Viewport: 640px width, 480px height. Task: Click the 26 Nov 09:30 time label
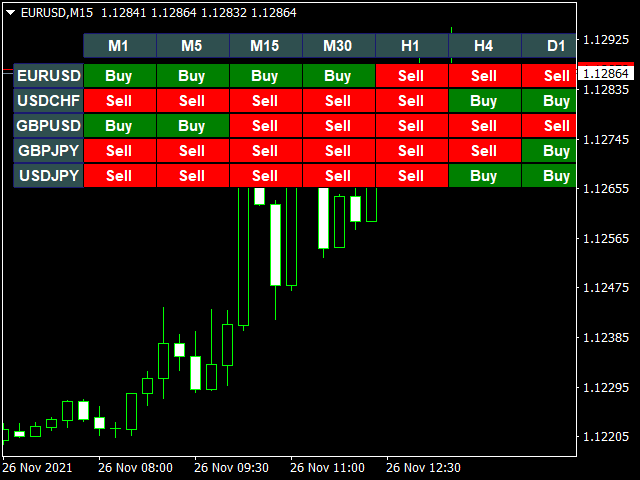point(231,468)
